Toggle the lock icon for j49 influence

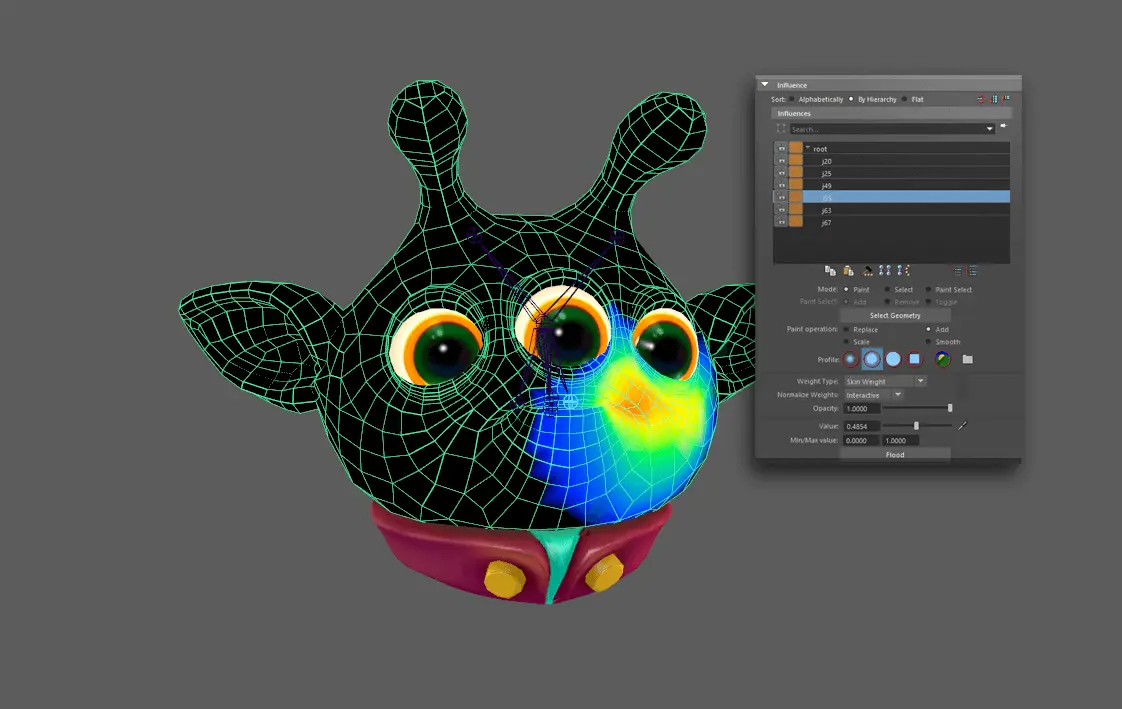tap(781, 185)
